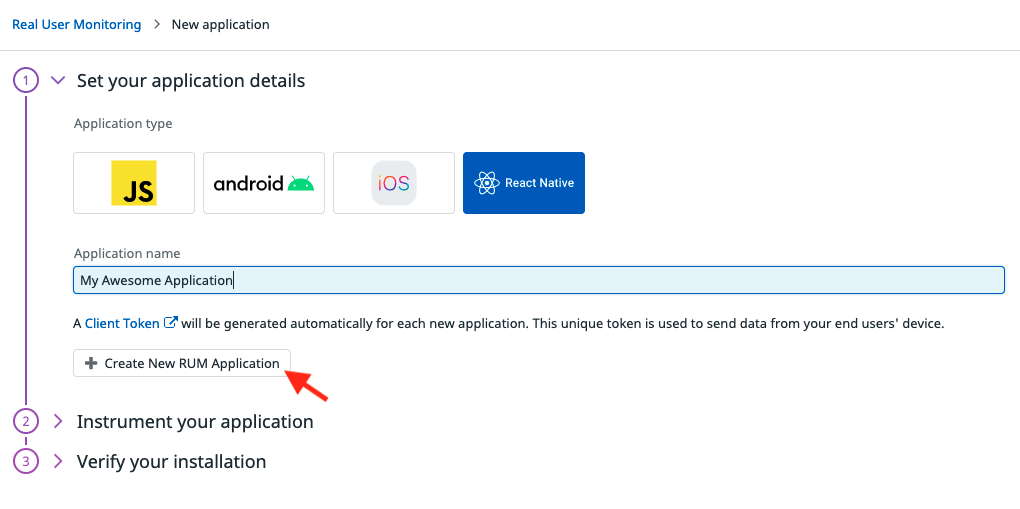The height and width of the screenshot is (509, 1020).
Task: Click the New application breadcrumb
Action: click(x=220, y=24)
